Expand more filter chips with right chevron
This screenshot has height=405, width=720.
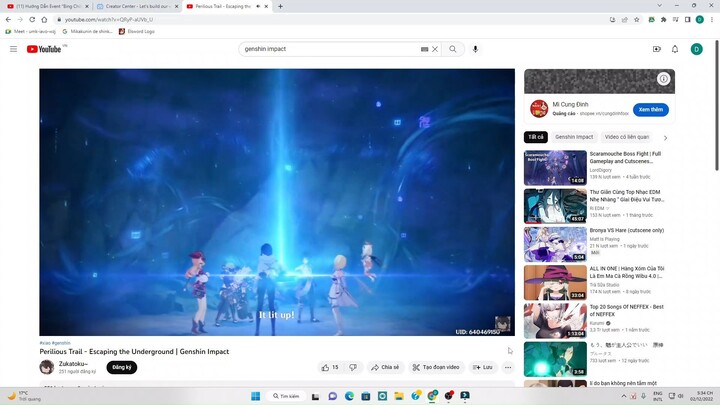click(x=665, y=137)
